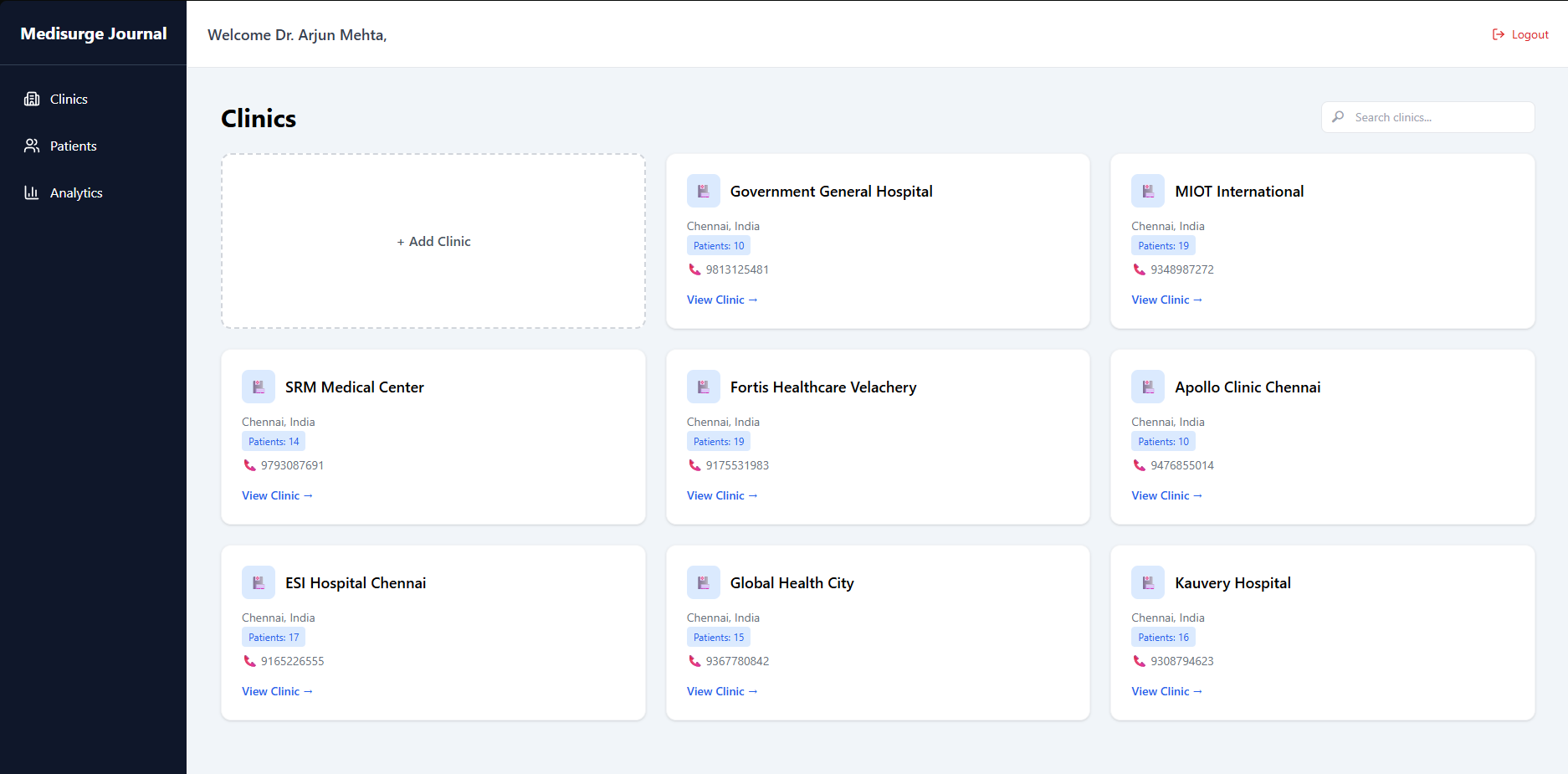Focus the Search clinics input field
Viewport: 1568px width, 774px height.
click(x=1428, y=117)
